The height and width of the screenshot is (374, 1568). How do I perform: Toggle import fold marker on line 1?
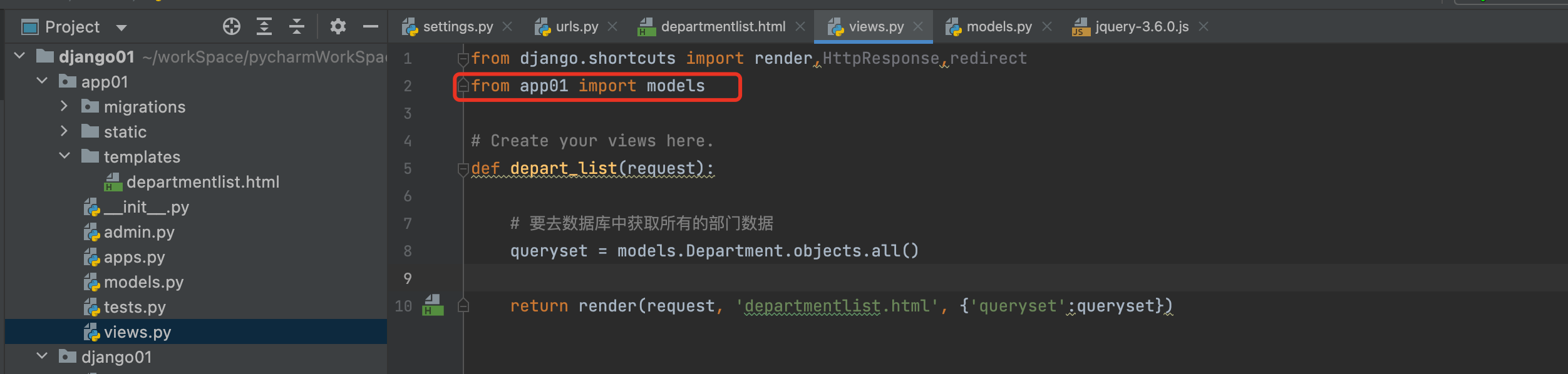(463, 59)
